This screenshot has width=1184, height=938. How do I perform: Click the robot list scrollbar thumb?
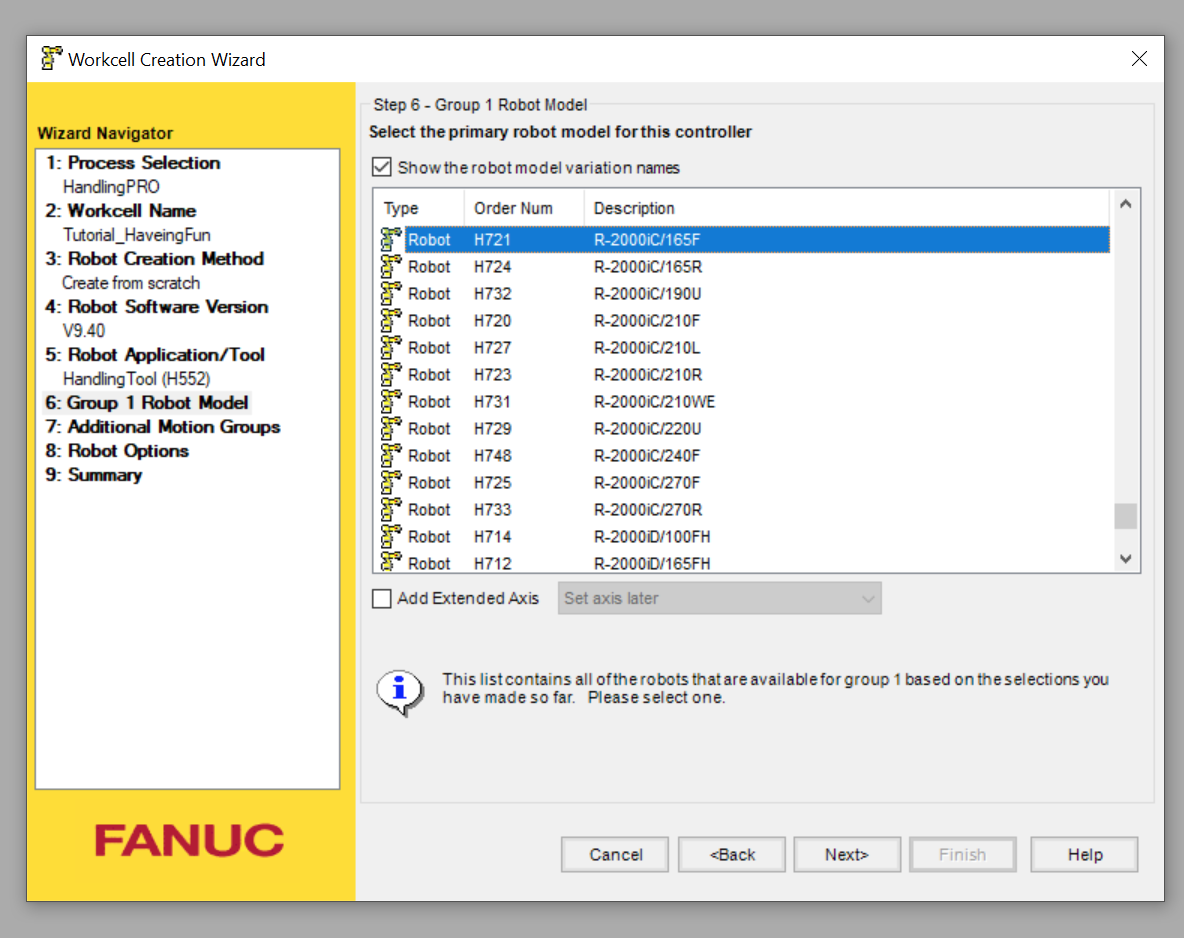pos(1125,517)
